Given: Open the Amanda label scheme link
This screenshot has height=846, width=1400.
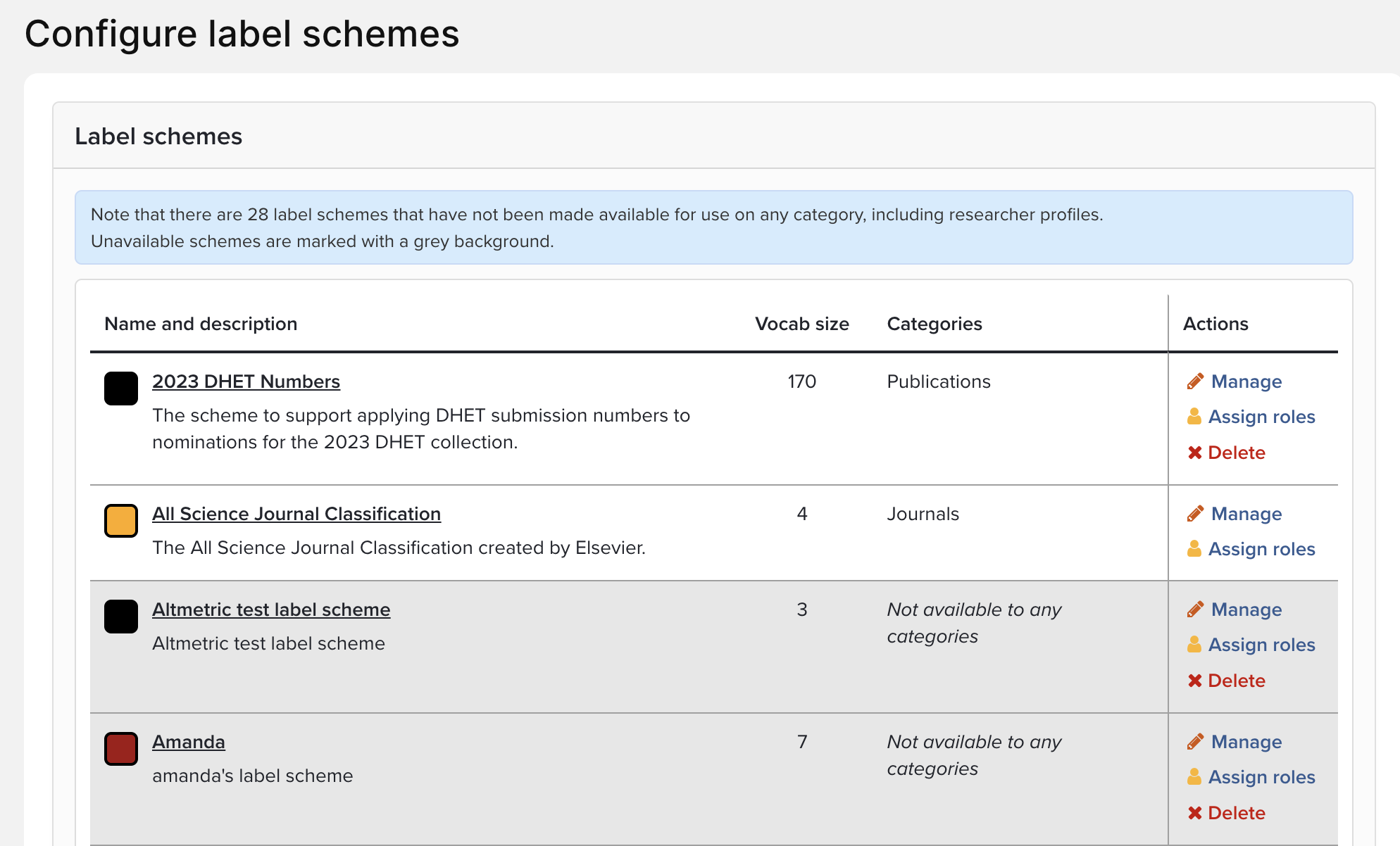Looking at the screenshot, I should pos(189,742).
